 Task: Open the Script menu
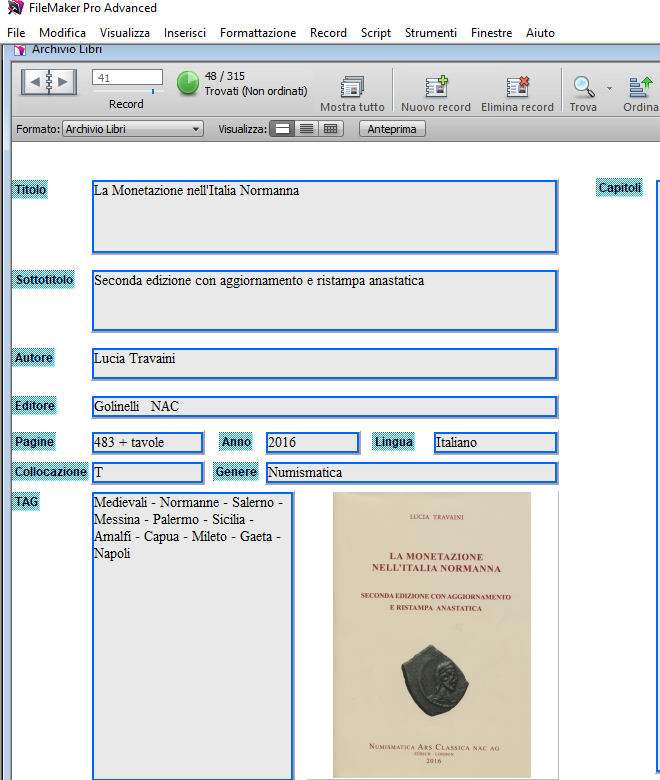click(376, 33)
